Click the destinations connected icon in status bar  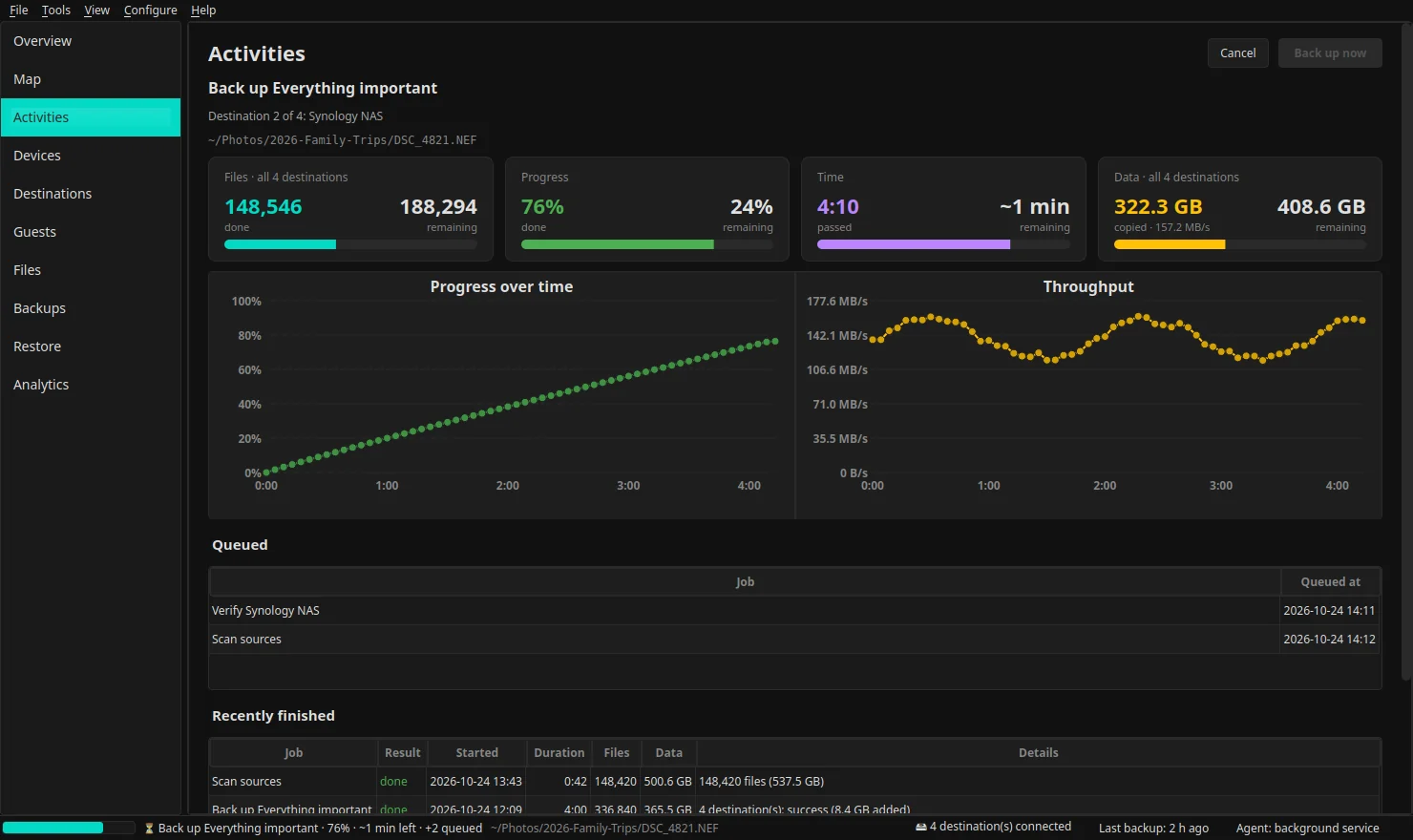pos(921,827)
